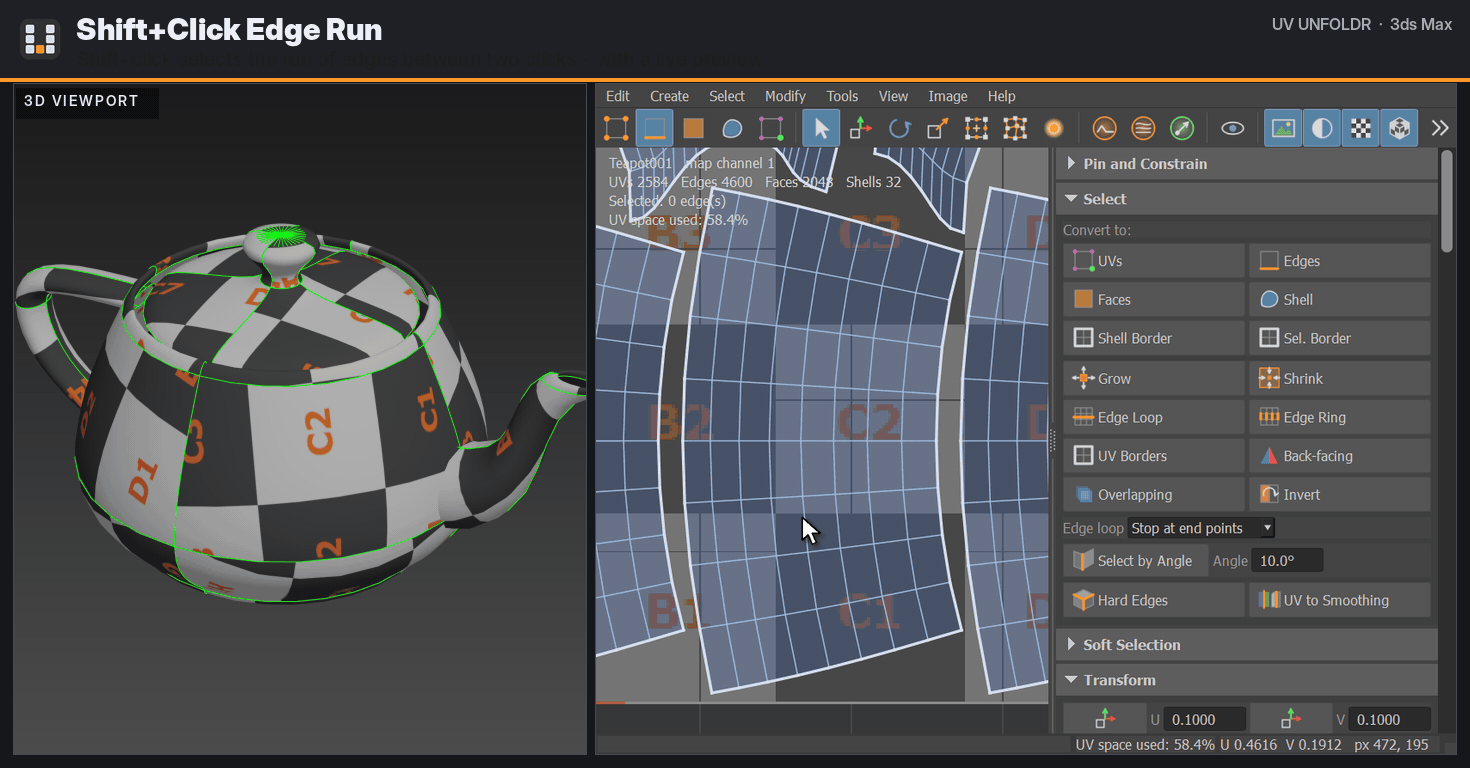Toggle the texture image display button

(x=1283, y=128)
